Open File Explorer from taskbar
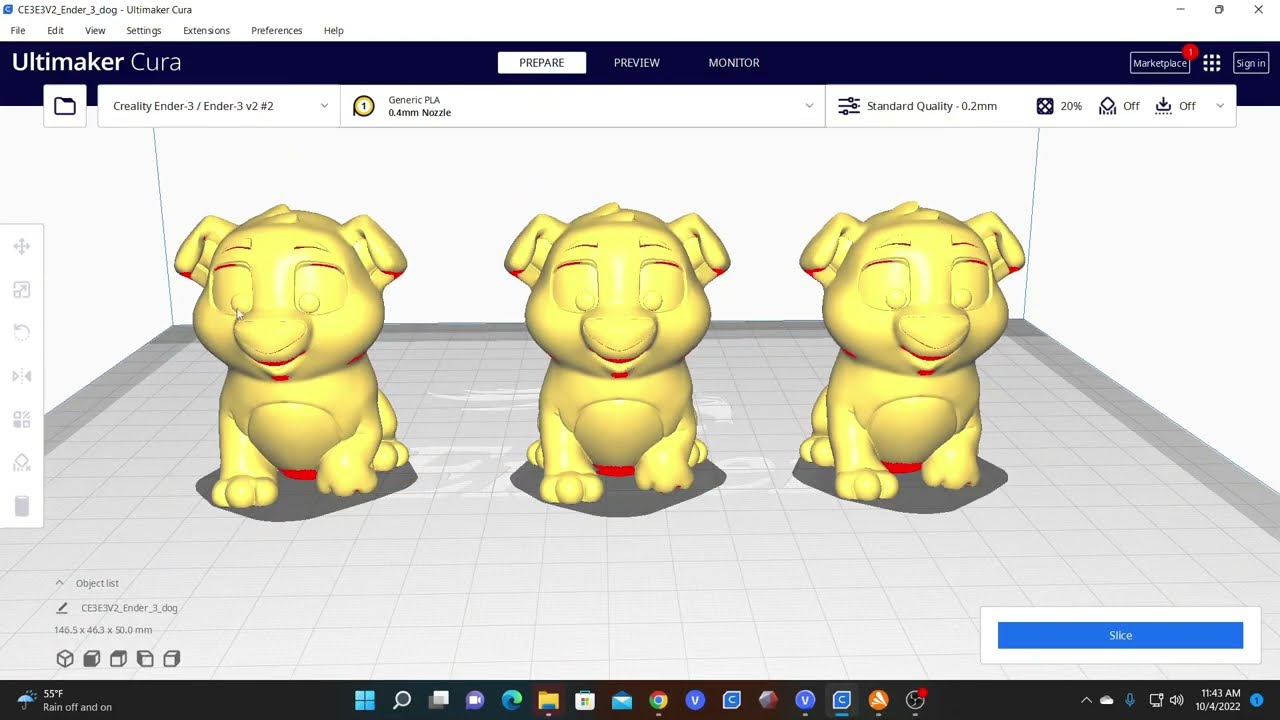 (548, 700)
